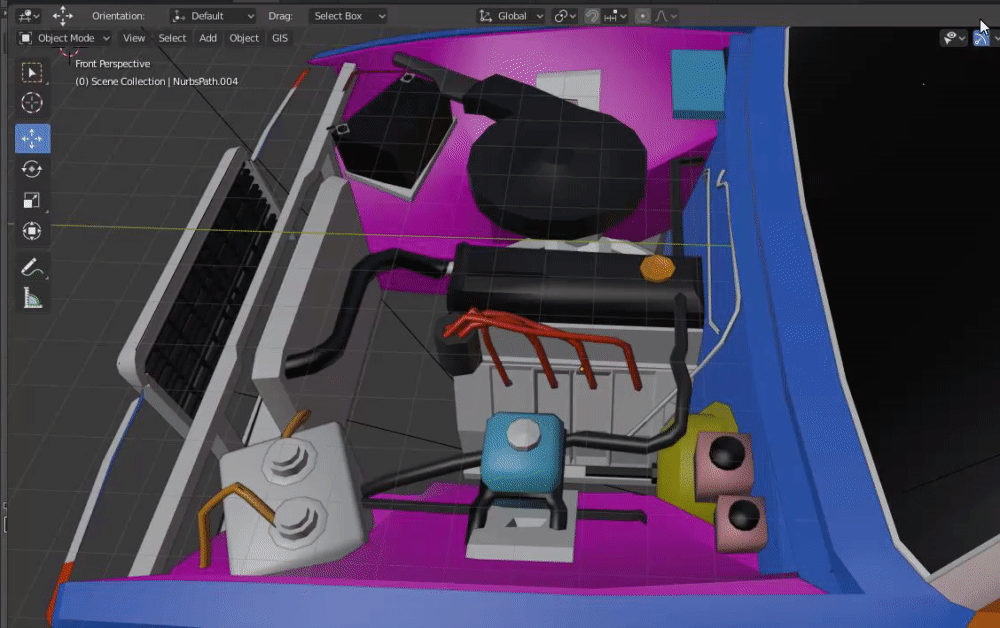1000x628 pixels.
Task: Toggle proportional editing
Action: pos(642,16)
